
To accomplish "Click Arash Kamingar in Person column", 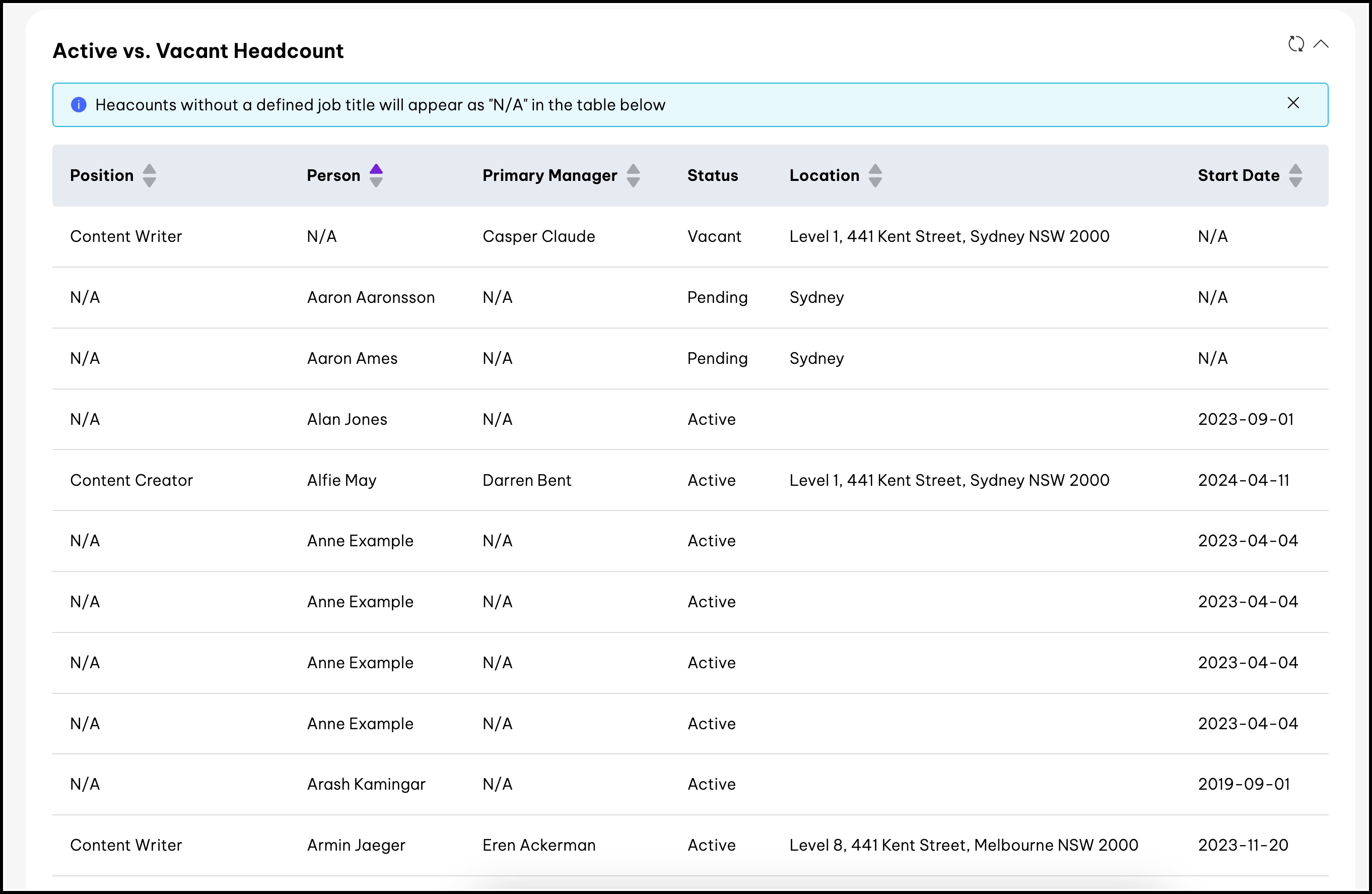I will [x=366, y=785].
